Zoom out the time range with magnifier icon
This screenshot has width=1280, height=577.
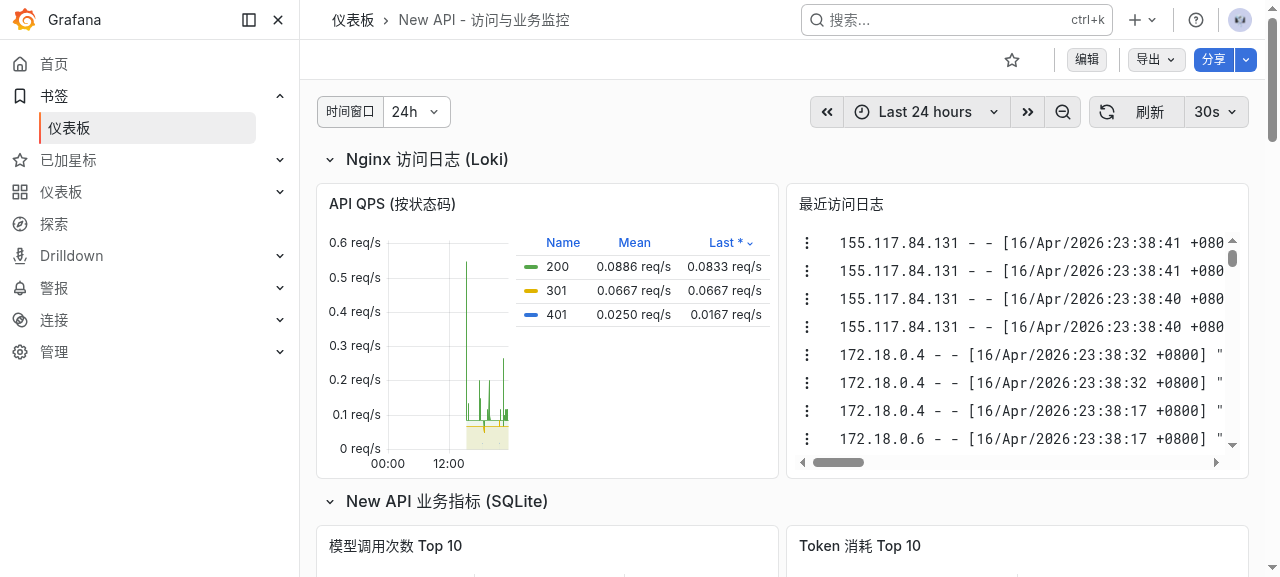pyautogui.click(x=1063, y=112)
